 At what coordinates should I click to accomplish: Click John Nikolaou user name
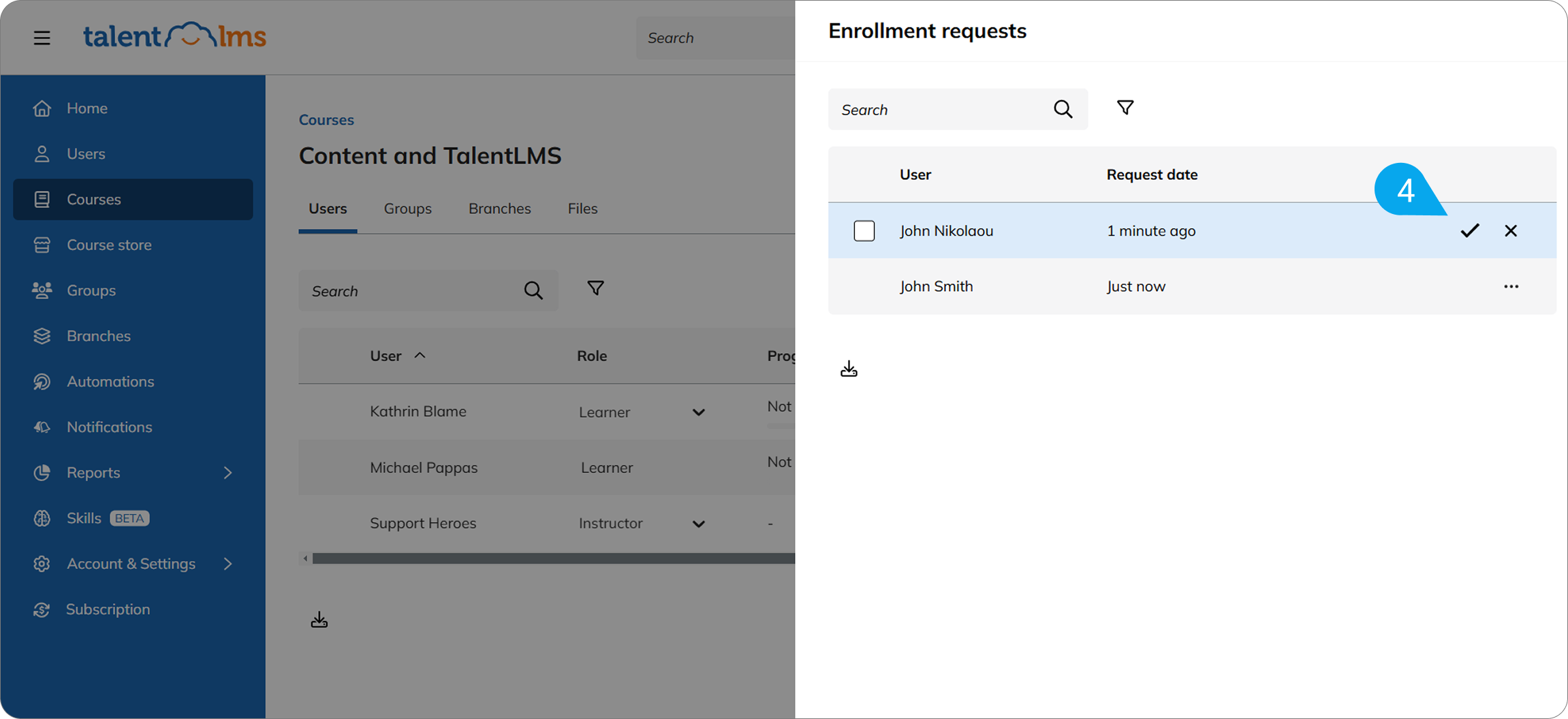click(946, 230)
